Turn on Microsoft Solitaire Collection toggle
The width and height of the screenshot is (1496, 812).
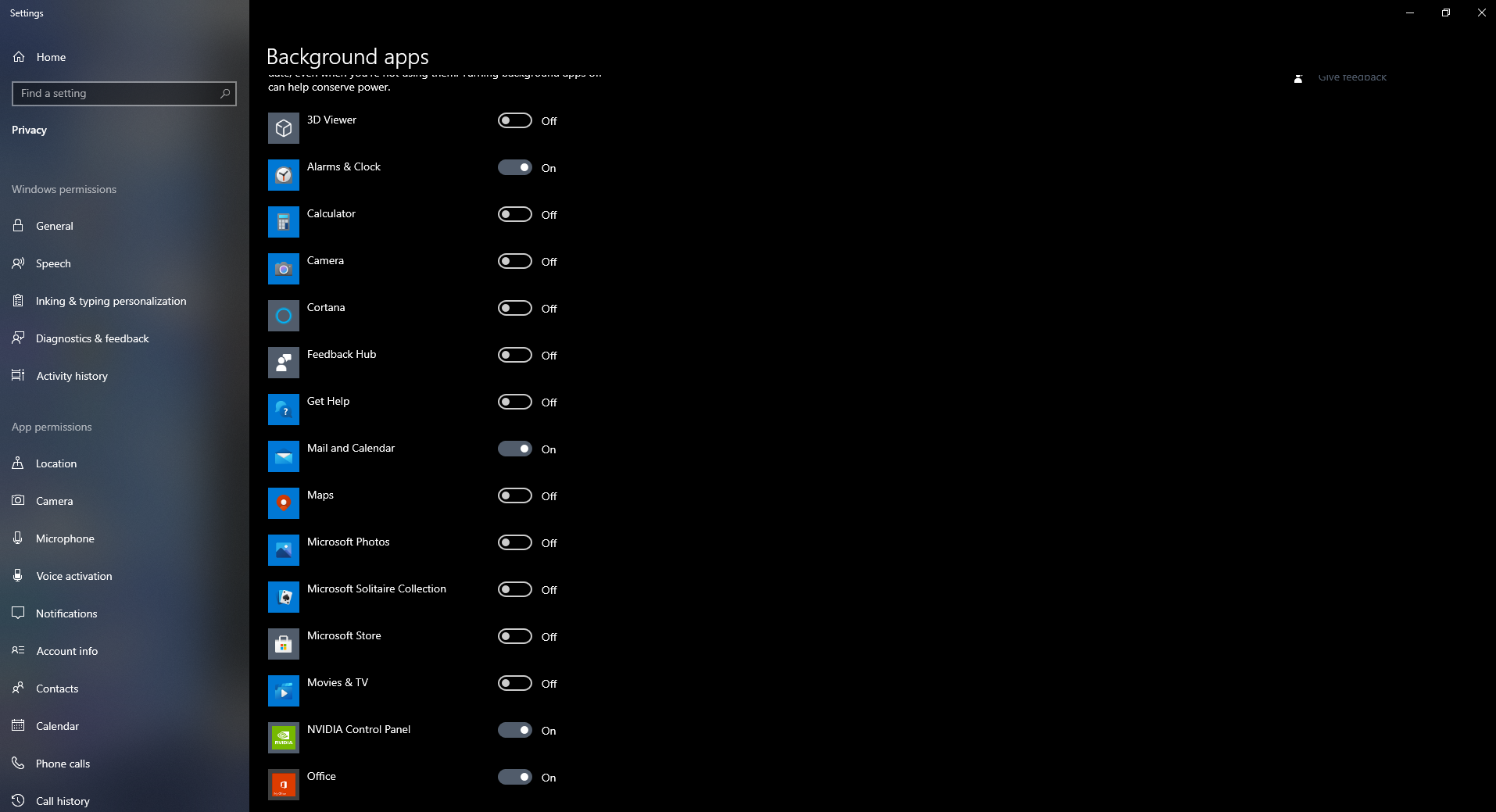click(515, 589)
